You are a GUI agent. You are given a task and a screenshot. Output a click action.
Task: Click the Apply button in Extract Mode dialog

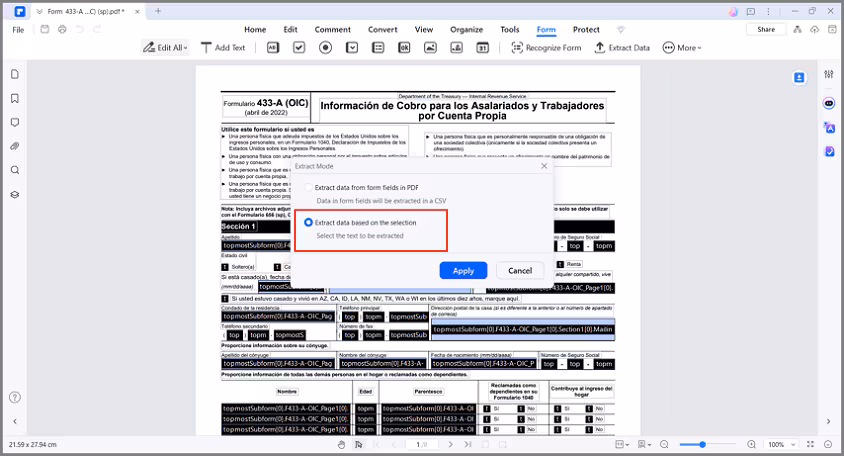coord(463,271)
